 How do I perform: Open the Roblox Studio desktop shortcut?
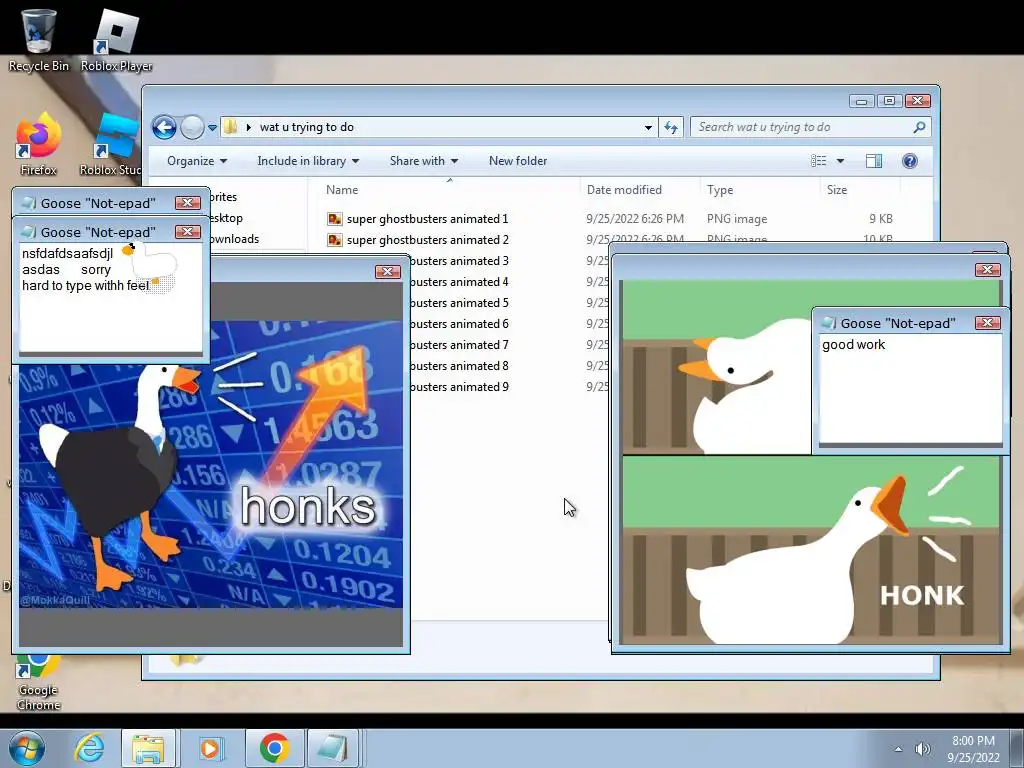111,144
